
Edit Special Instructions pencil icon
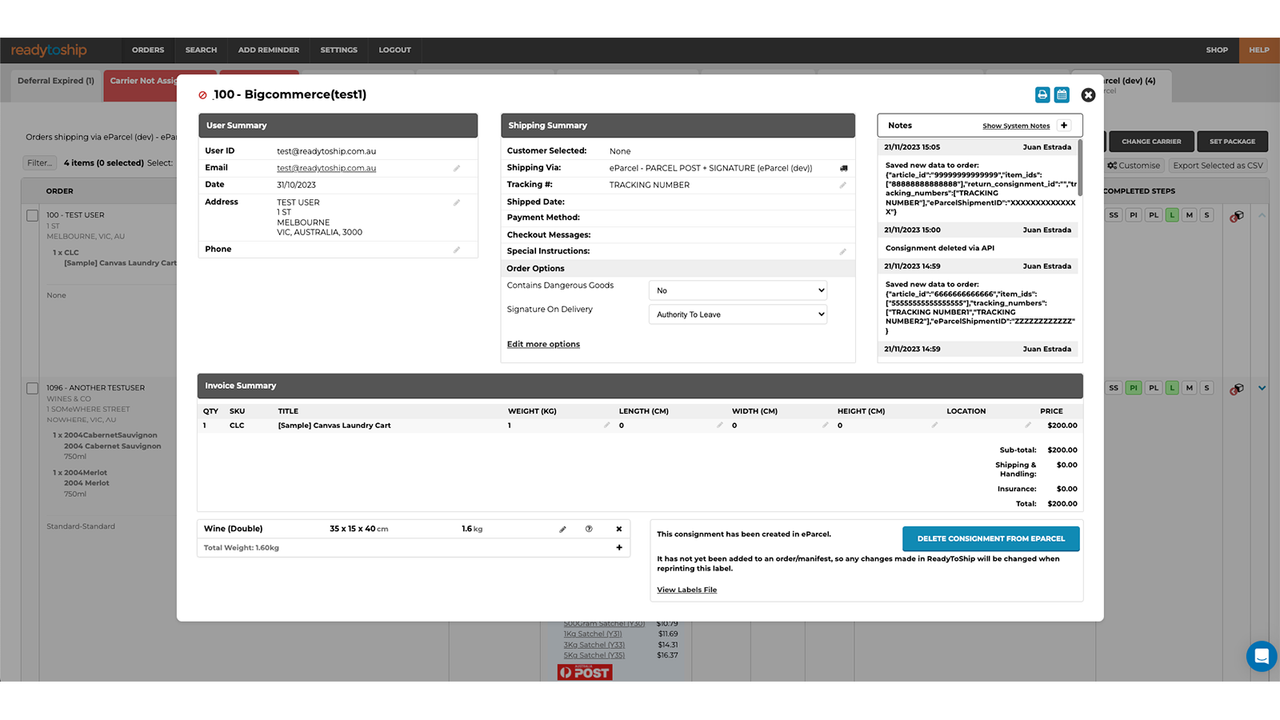[843, 252]
